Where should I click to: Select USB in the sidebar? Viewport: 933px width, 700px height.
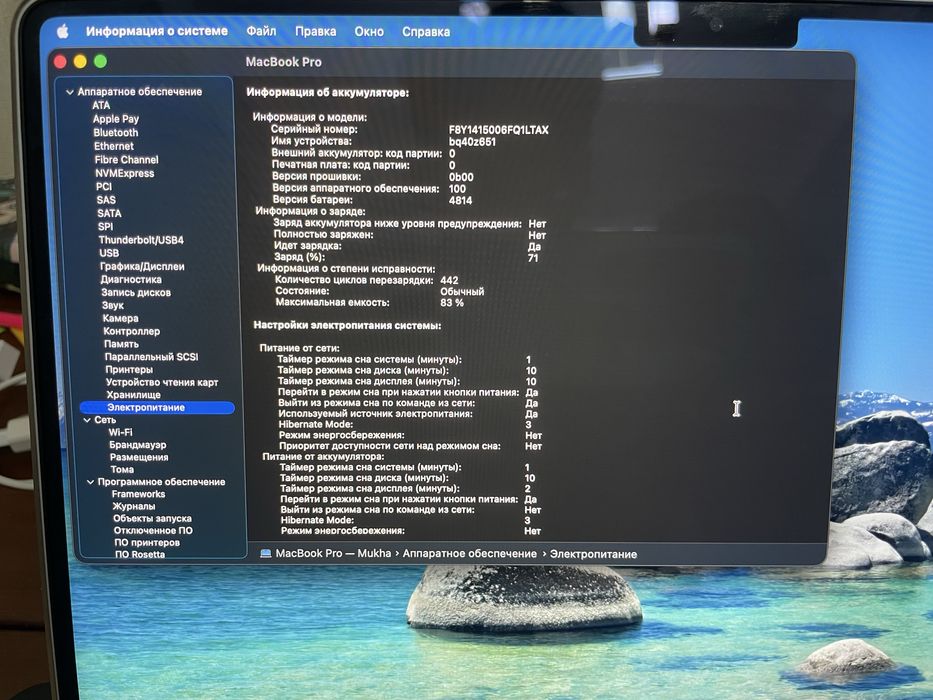(x=109, y=253)
